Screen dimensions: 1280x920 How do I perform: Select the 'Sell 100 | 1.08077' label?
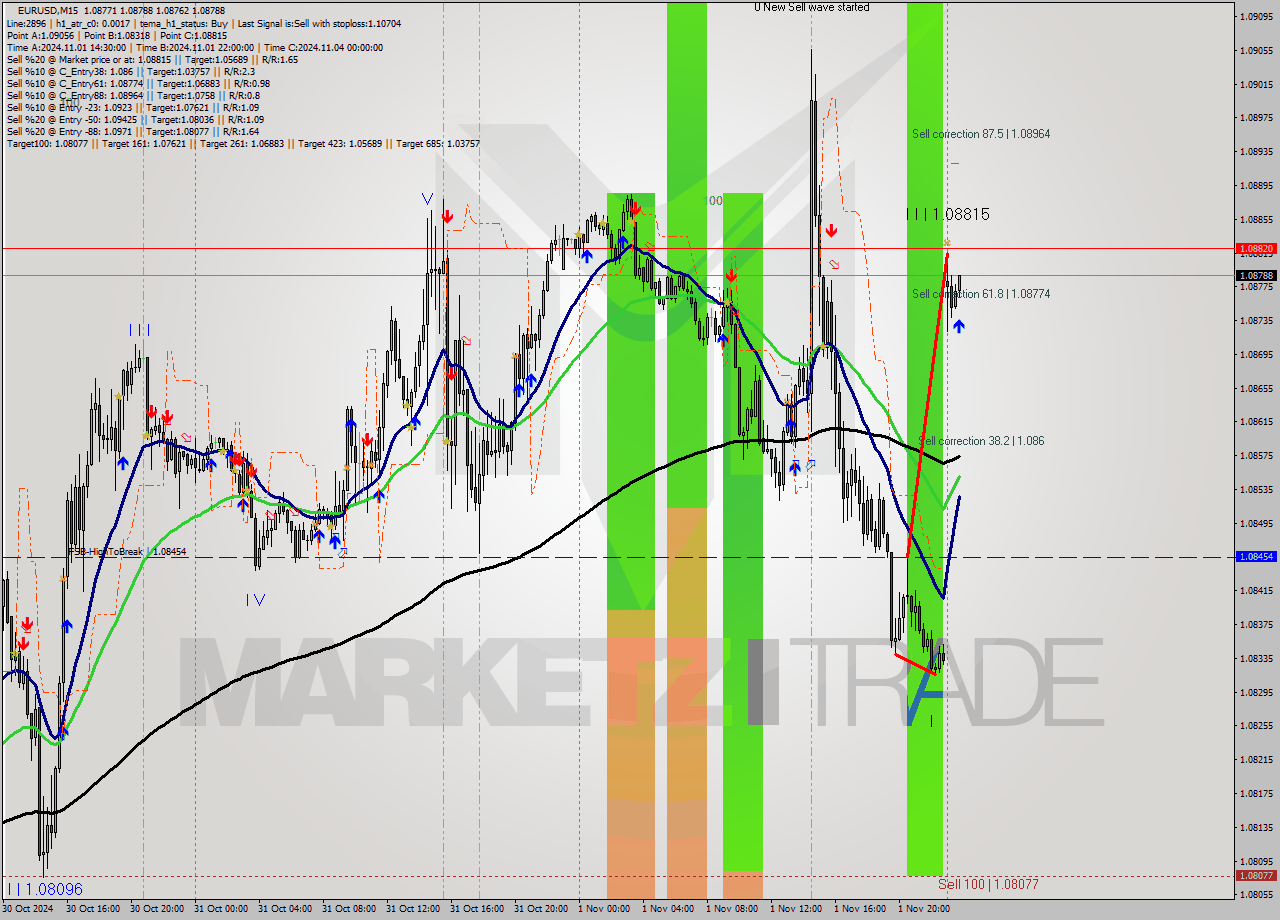click(x=988, y=884)
